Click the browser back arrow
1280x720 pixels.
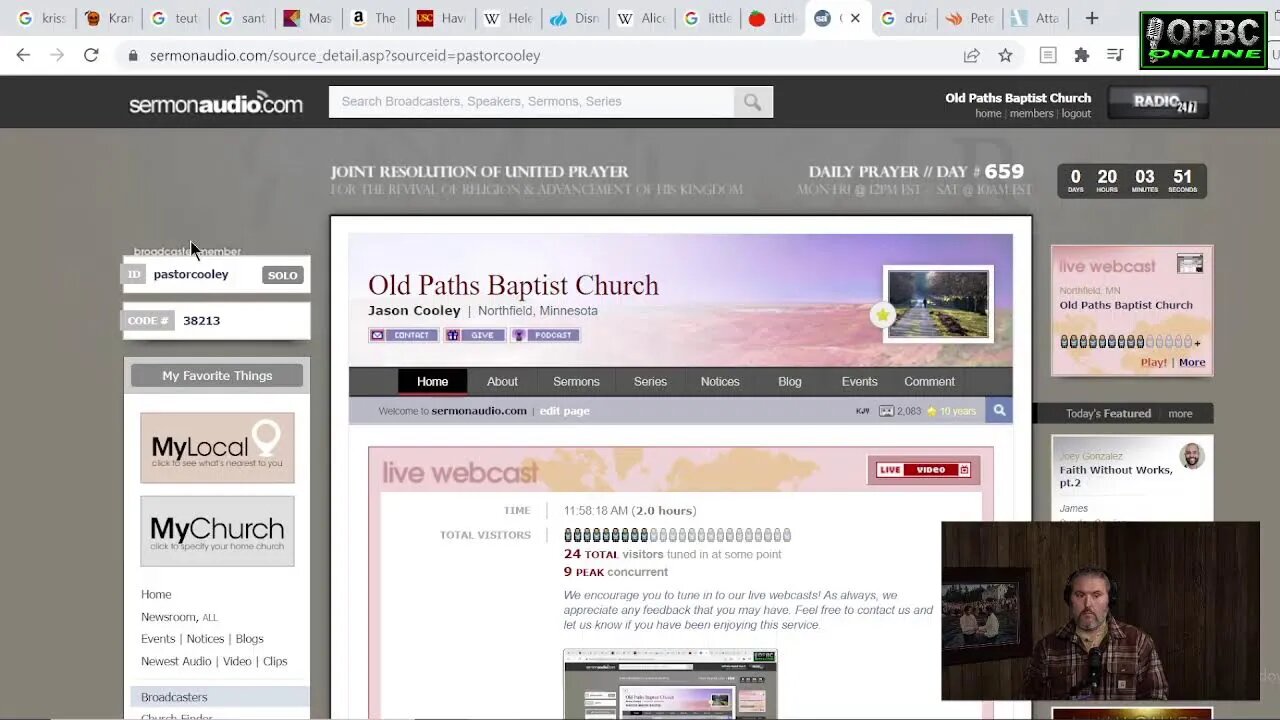point(23,55)
